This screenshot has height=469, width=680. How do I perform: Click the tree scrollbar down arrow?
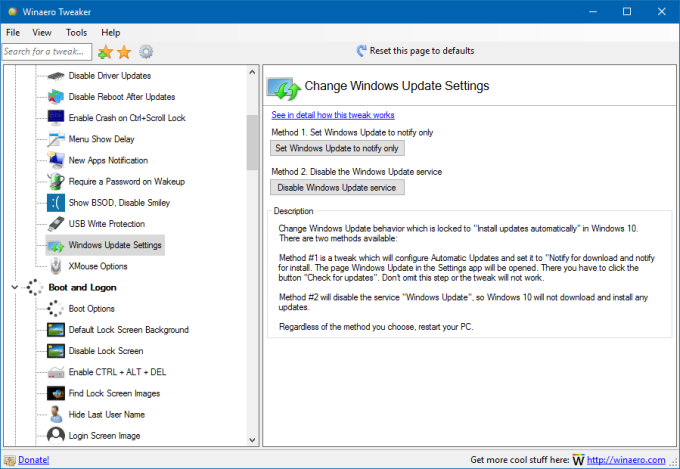tap(252, 439)
